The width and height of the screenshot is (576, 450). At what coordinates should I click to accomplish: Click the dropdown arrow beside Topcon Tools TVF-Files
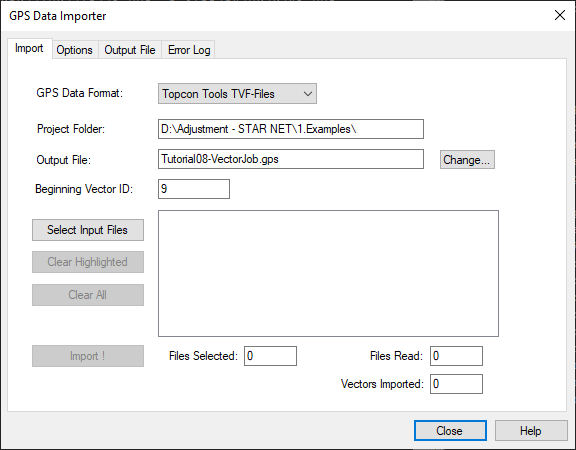point(308,94)
